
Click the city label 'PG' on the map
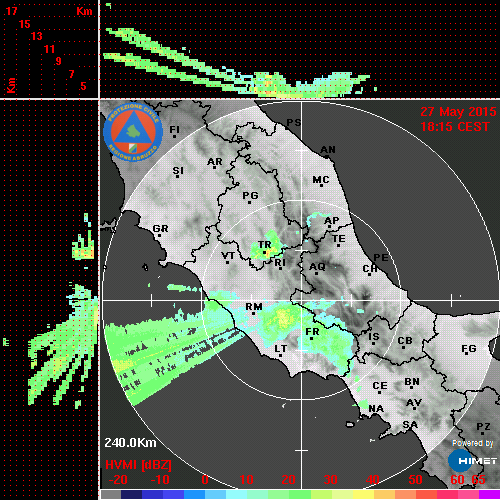point(250,195)
